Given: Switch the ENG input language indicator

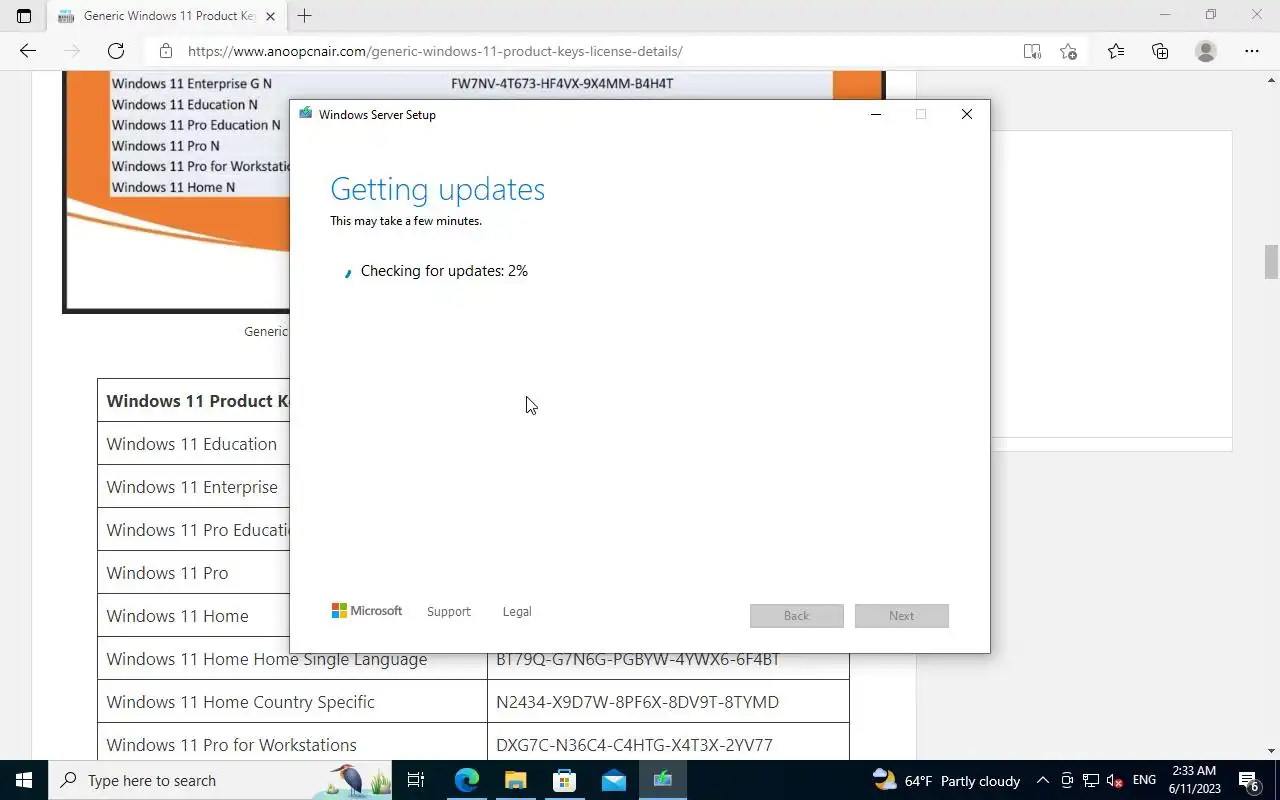Looking at the screenshot, I should 1144,780.
